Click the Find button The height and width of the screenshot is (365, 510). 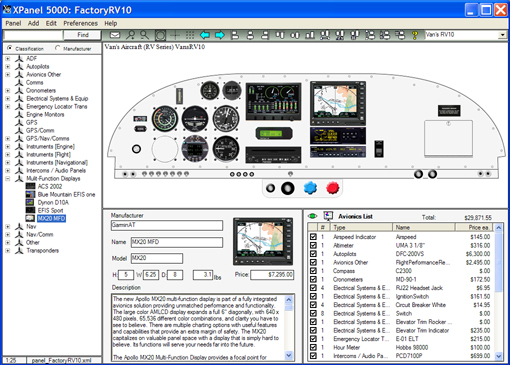[82, 35]
